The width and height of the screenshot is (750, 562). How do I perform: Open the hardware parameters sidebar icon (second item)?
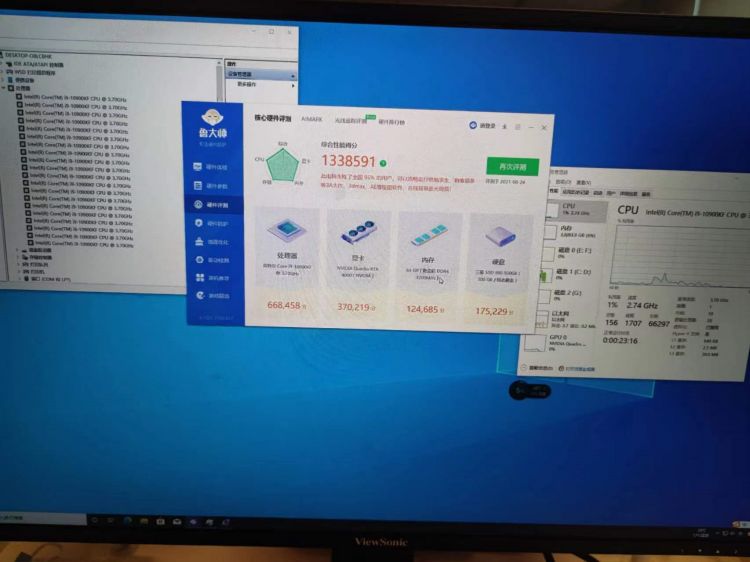click(211, 186)
